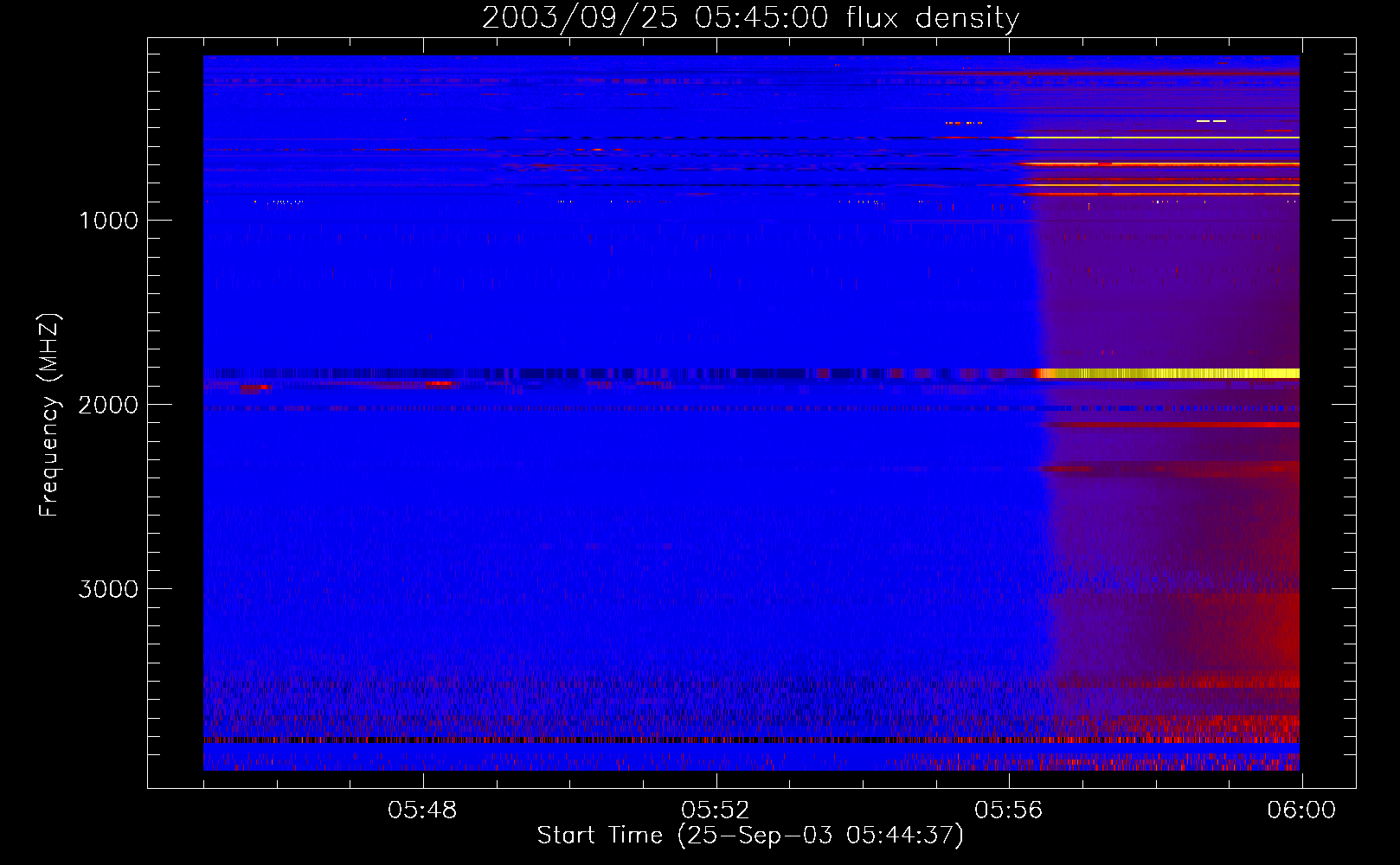Viewport: 1400px width, 865px height.
Task: Select the "Start Time (25-Sep-03 05:44:37)" axis label
Action: tap(750, 836)
